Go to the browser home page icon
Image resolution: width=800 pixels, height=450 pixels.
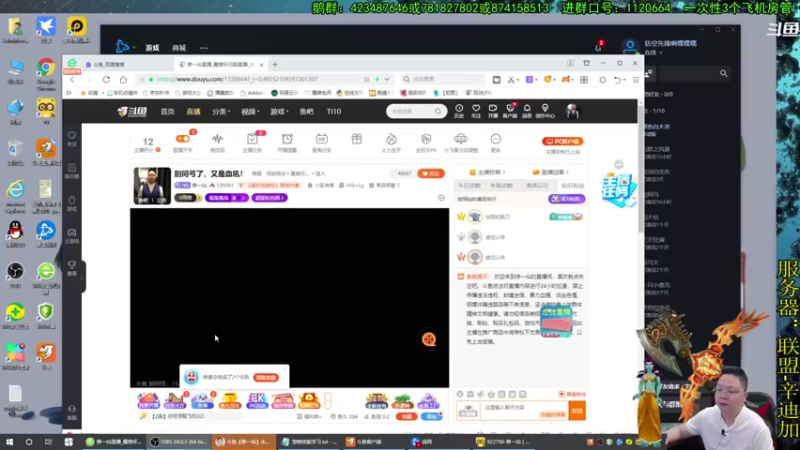click(x=123, y=80)
